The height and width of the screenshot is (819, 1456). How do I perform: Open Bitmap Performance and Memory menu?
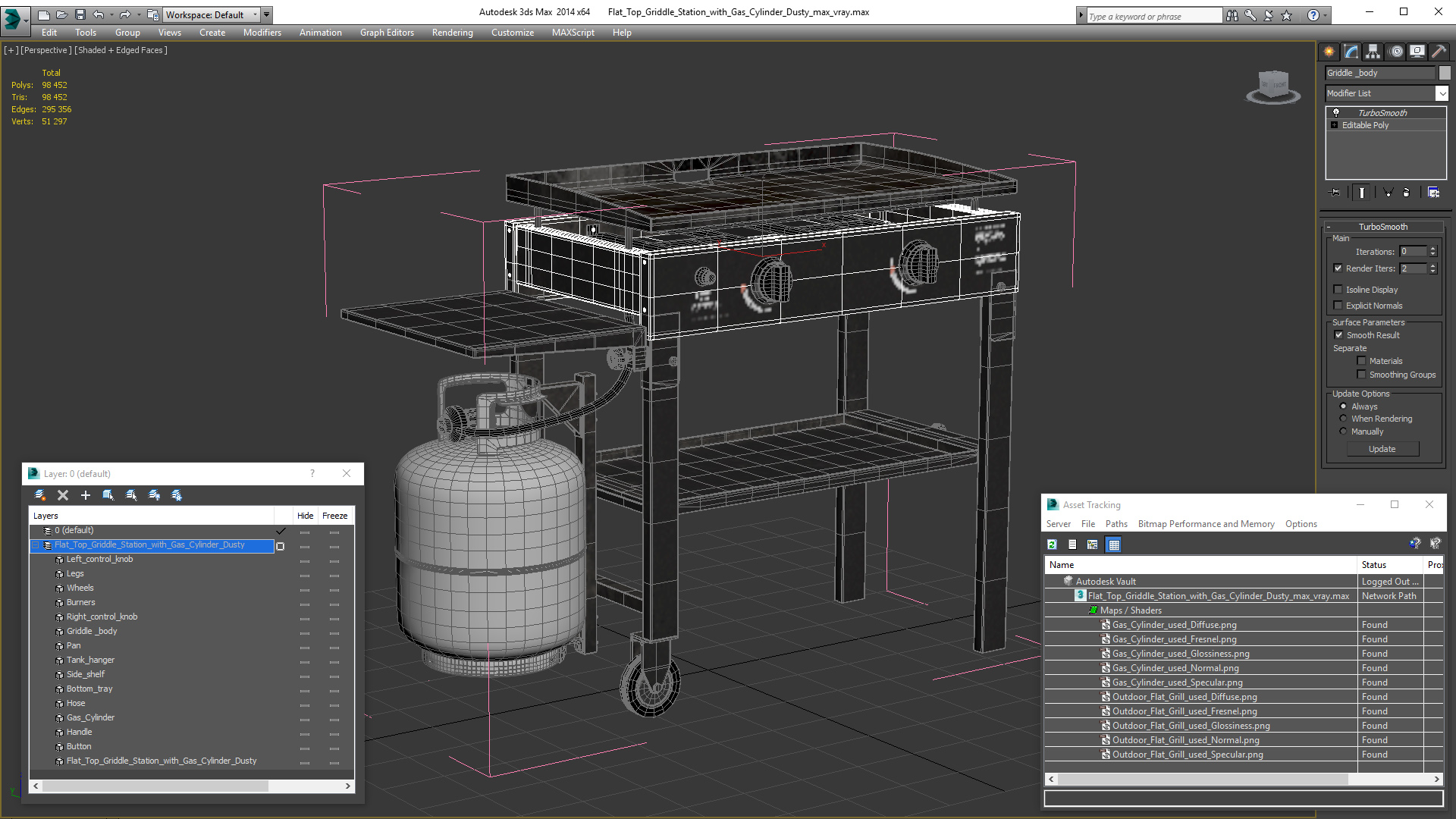click(1206, 524)
